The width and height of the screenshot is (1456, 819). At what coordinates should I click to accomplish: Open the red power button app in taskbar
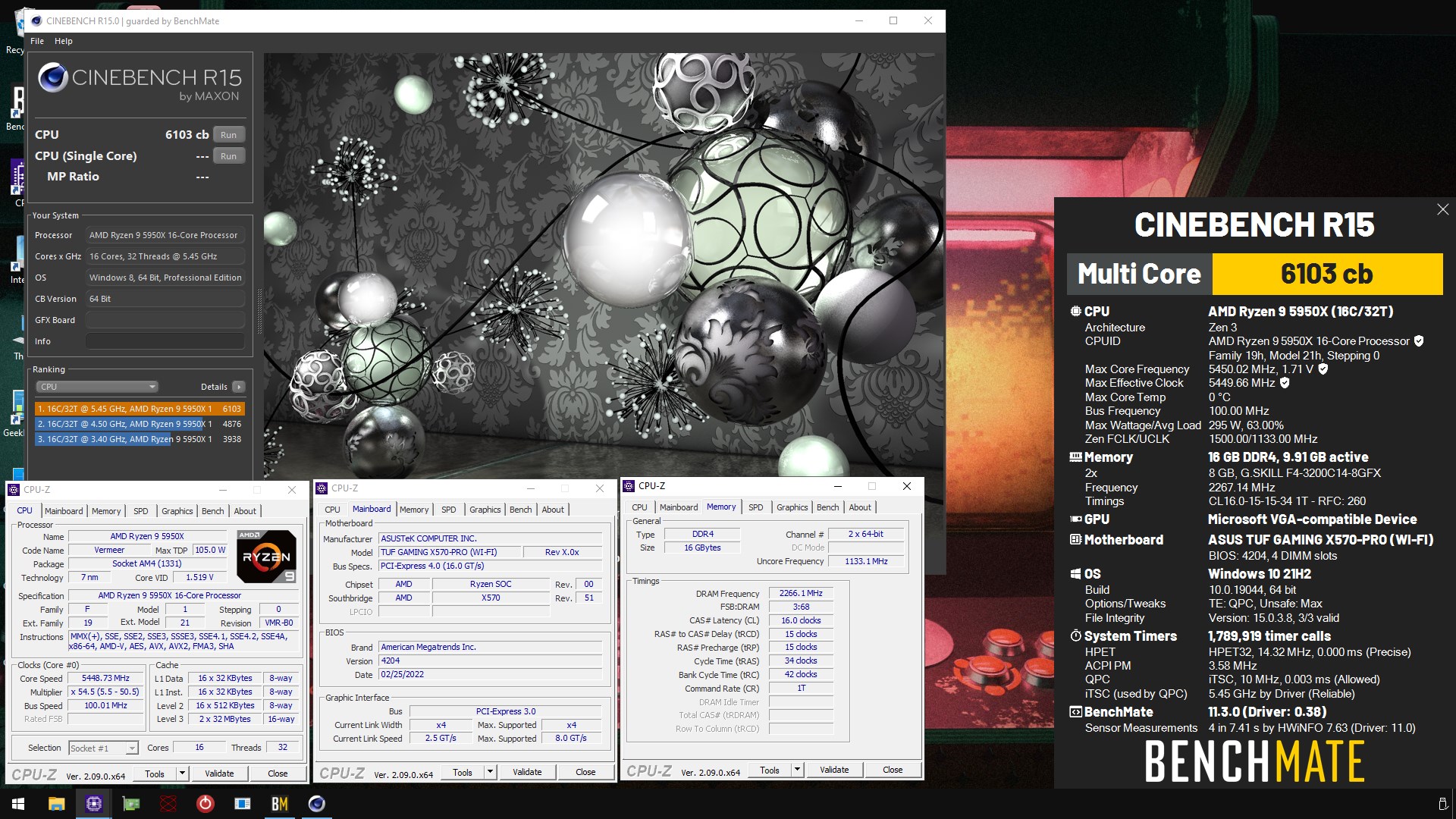[x=206, y=804]
